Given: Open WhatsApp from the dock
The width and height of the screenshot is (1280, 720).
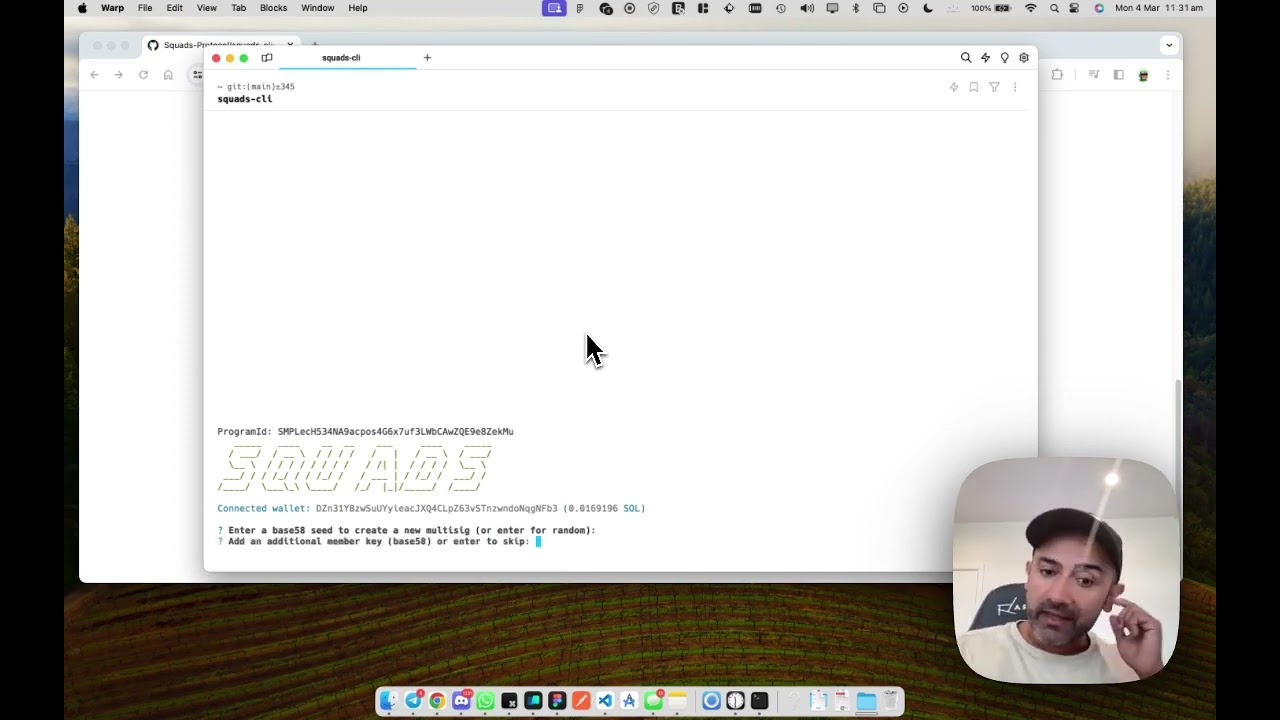Looking at the screenshot, I should pos(485,701).
